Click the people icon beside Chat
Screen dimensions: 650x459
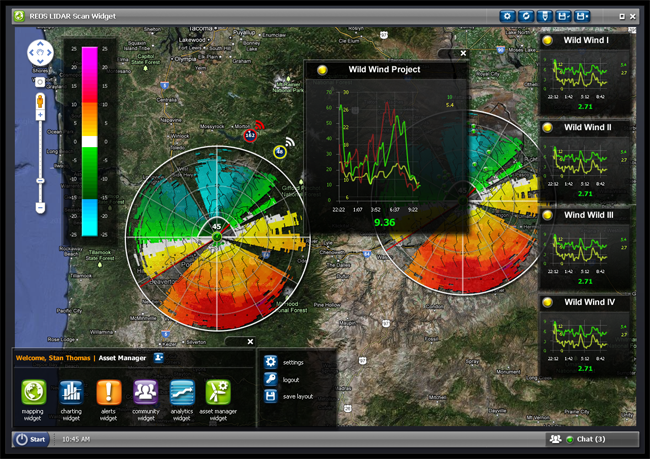(x=555, y=439)
